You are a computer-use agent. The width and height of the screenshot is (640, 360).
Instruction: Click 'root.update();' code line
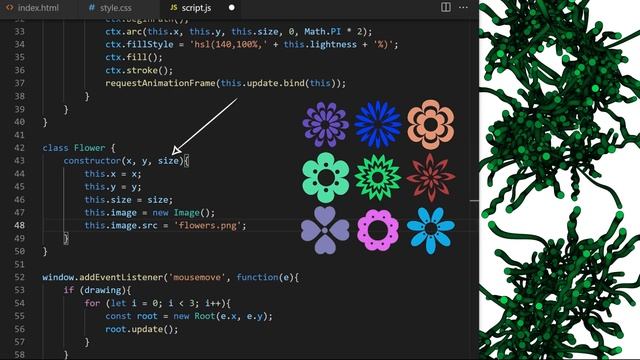142,329
